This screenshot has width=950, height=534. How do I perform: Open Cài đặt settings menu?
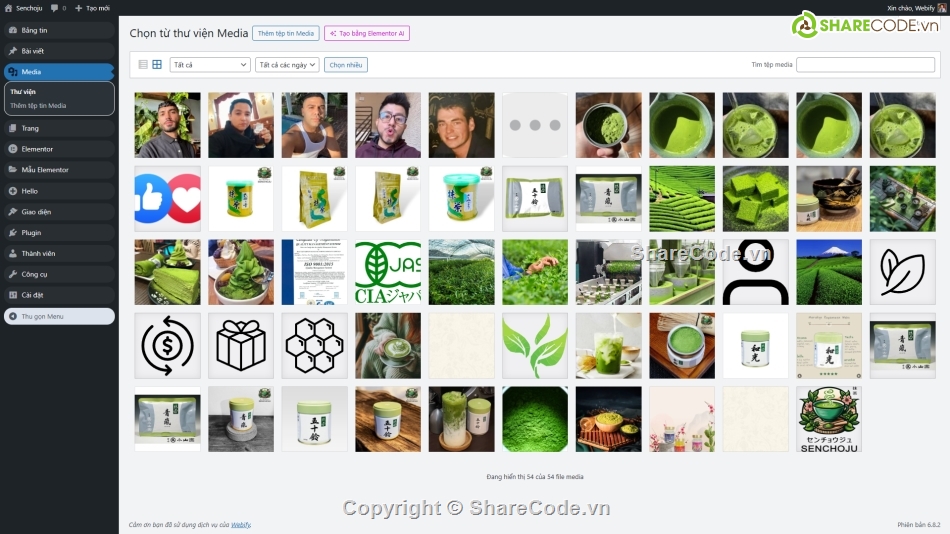[59, 295]
